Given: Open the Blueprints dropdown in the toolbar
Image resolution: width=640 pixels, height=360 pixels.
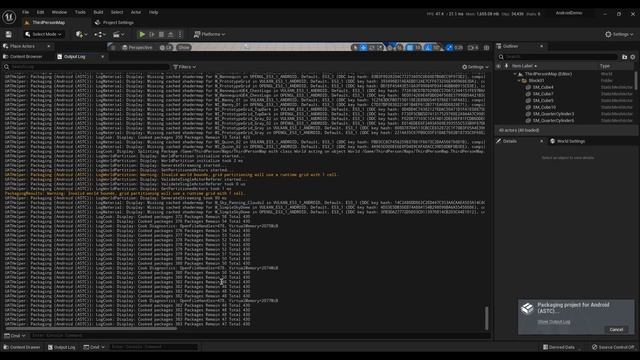Looking at the screenshot, I should [x=99, y=34].
